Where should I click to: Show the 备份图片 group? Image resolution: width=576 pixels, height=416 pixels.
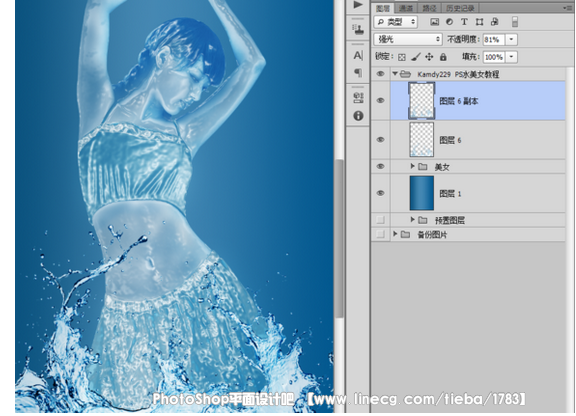click(x=381, y=234)
